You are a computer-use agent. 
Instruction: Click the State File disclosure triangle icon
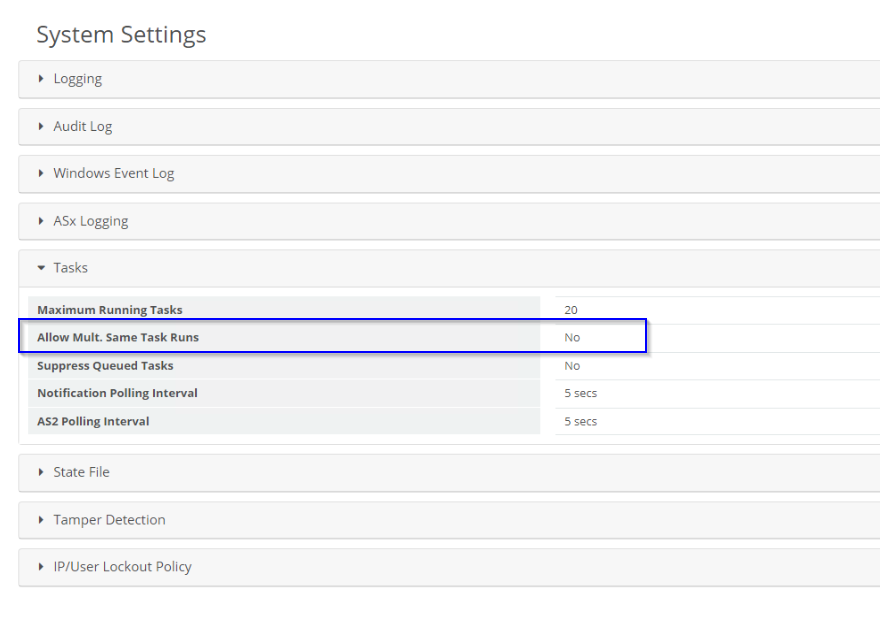(40, 472)
